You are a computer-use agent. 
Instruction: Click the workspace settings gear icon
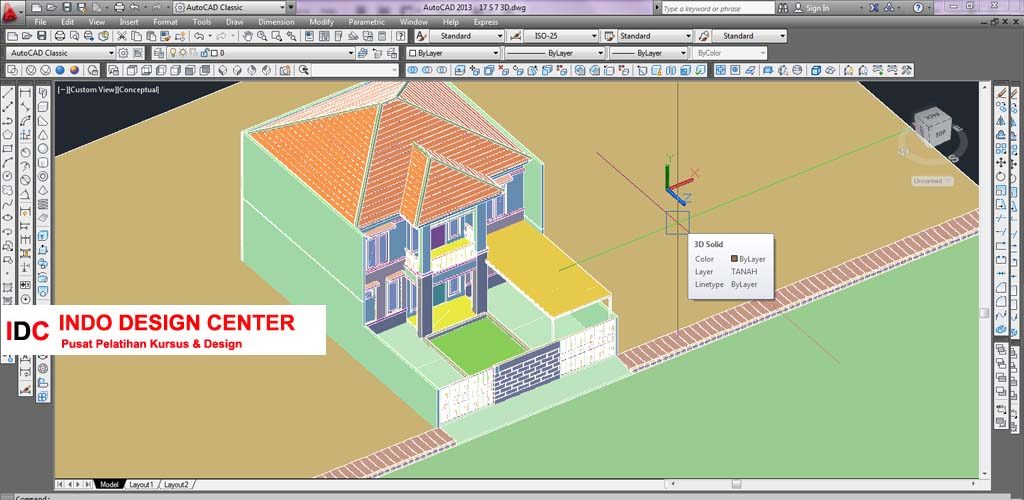(123, 53)
